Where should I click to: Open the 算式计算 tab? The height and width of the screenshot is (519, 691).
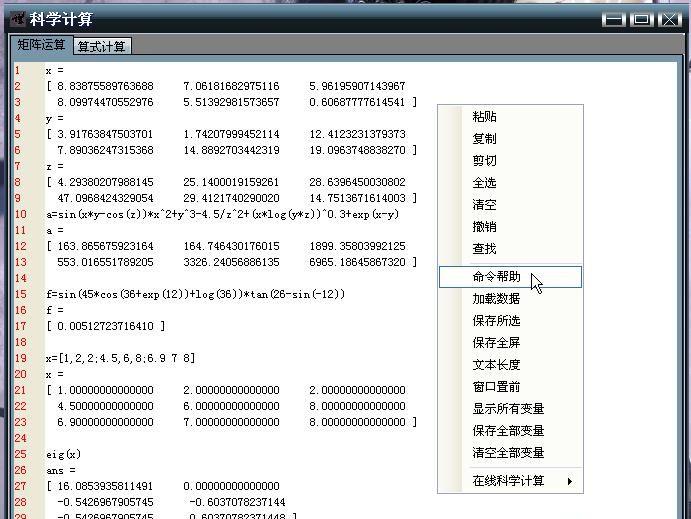(102, 47)
